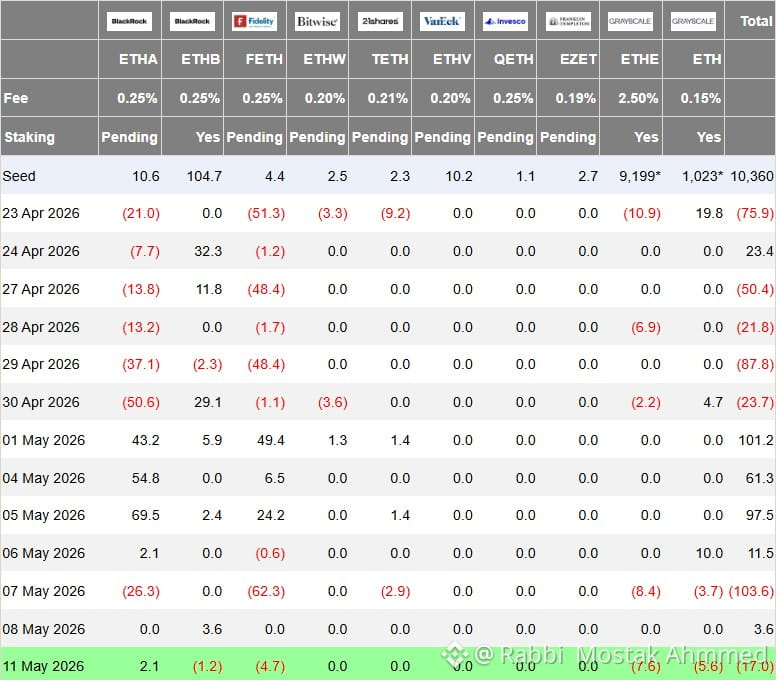Click 101.2 total for 01 May
The height and width of the screenshot is (680, 776).
[756, 440]
